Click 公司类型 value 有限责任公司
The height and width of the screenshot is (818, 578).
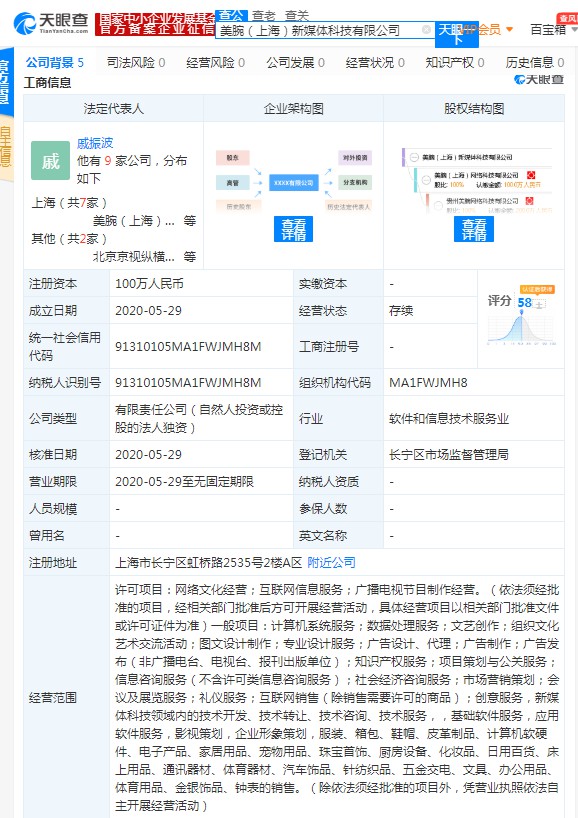coord(199,418)
